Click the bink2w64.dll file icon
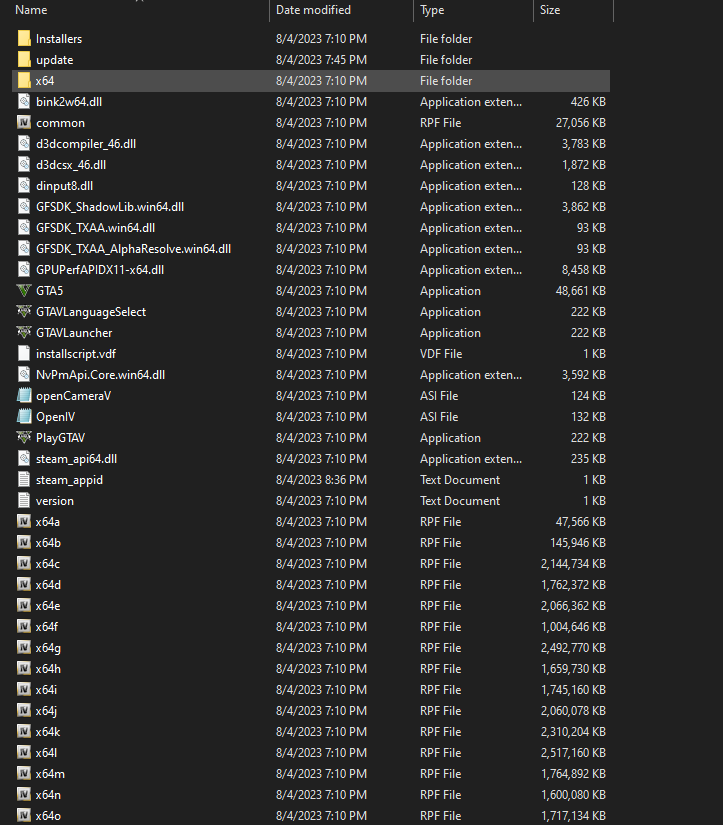The height and width of the screenshot is (825, 723). tap(24, 102)
